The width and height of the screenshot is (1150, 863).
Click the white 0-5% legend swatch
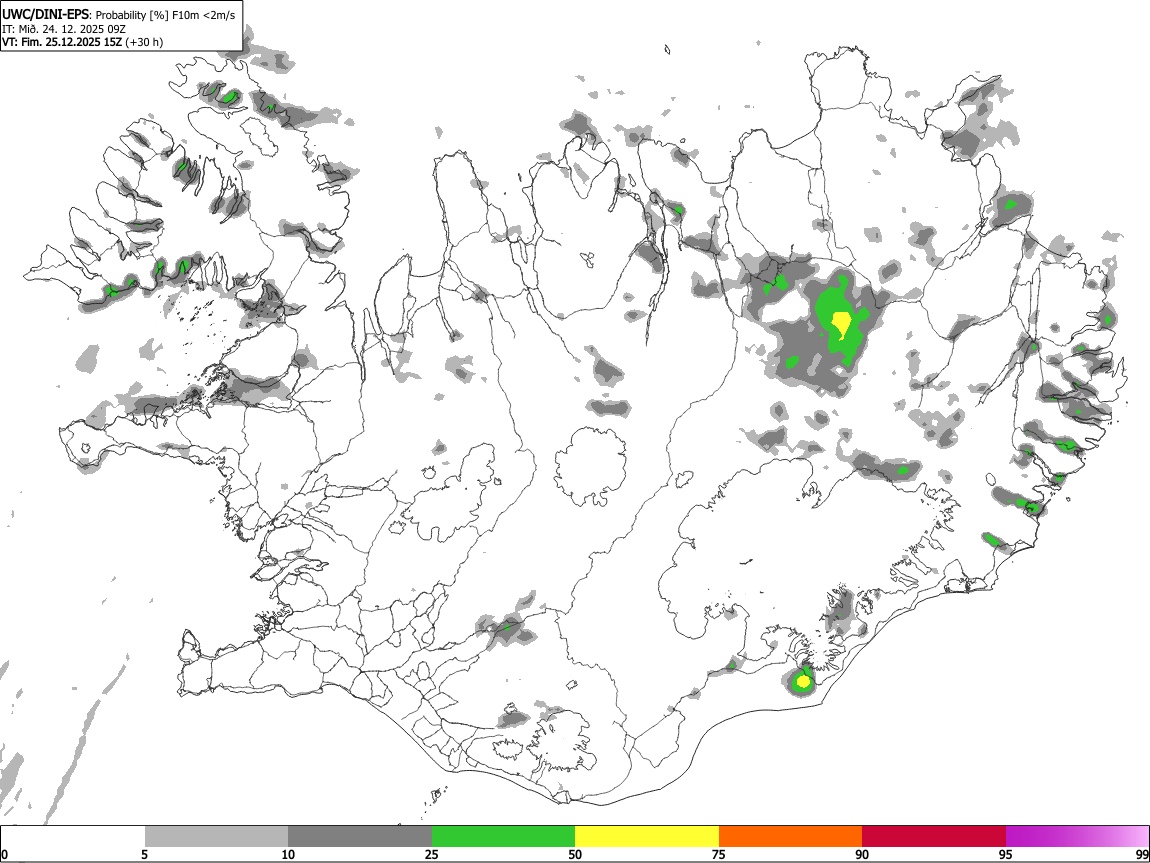(x=73, y=837)
